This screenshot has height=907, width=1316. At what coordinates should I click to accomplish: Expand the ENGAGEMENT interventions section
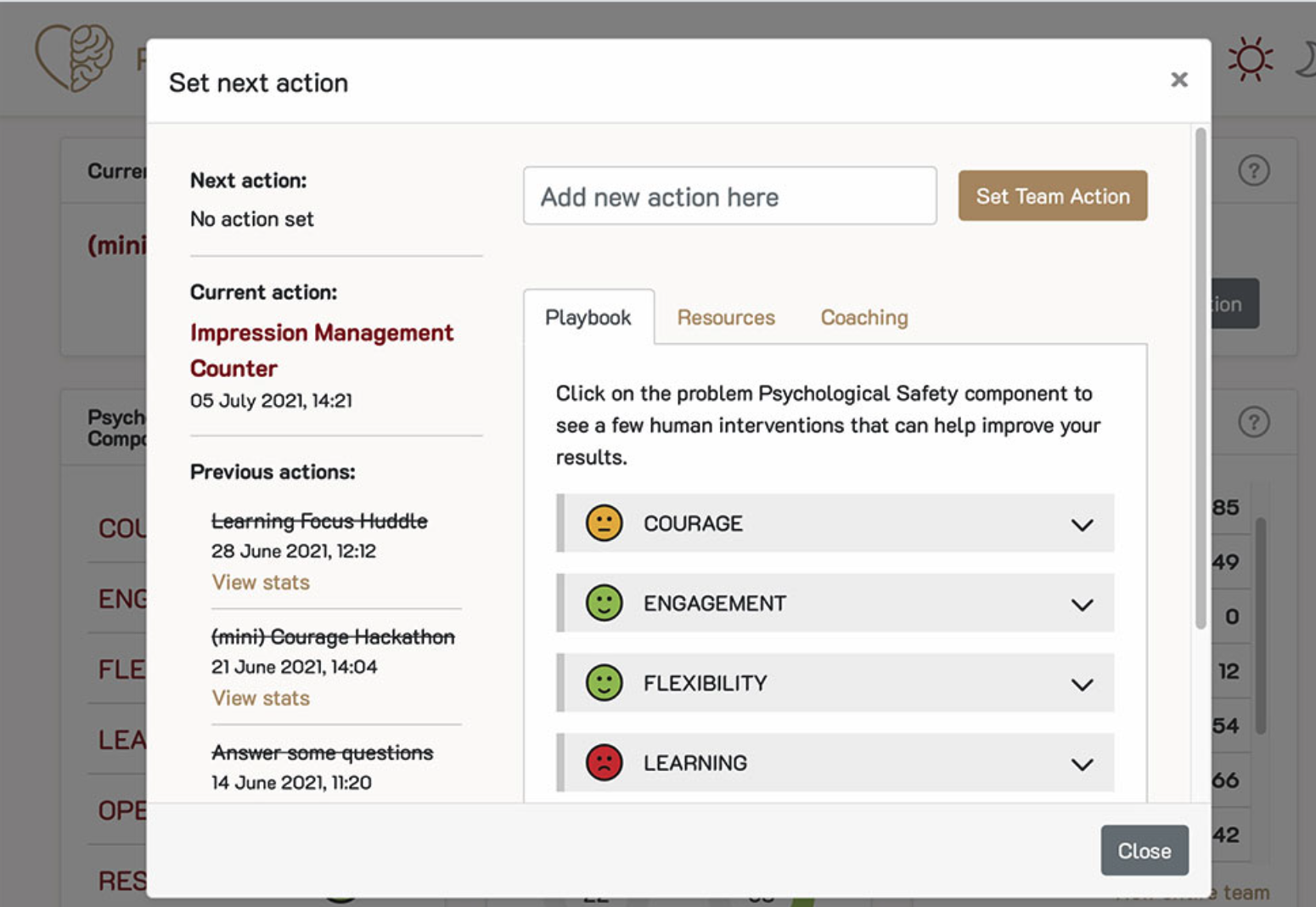(1082, 604)
